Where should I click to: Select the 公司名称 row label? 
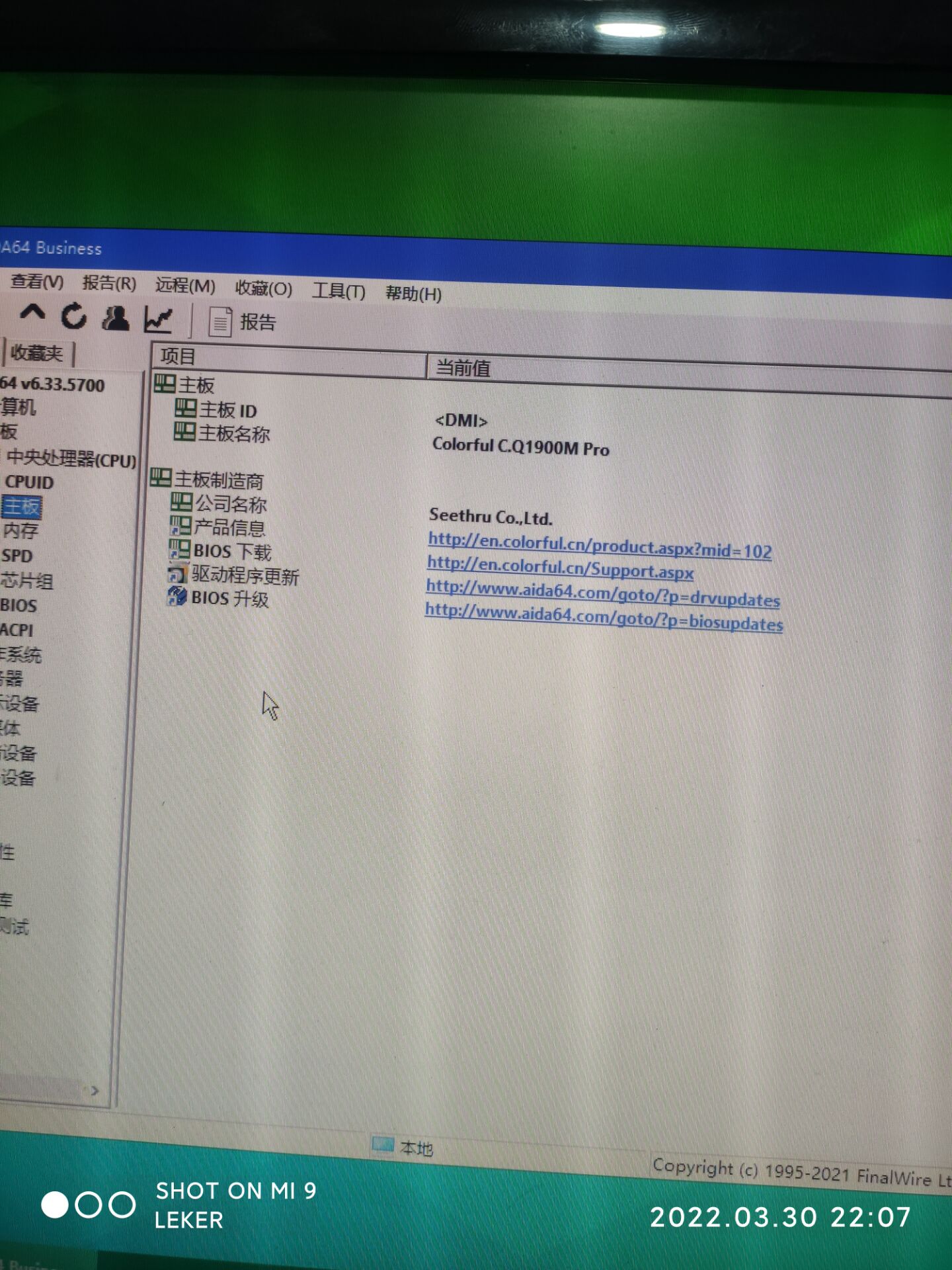point(231,504)
